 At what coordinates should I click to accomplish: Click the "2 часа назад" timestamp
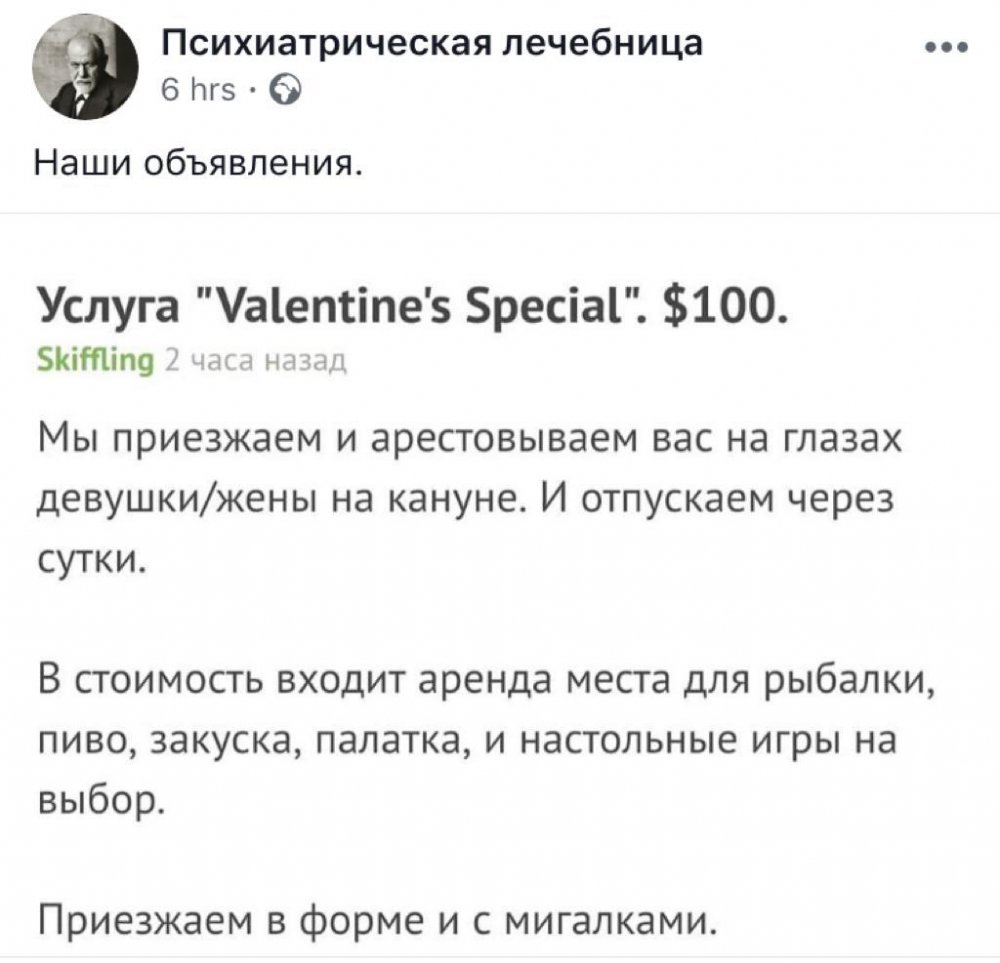[256, 361]
